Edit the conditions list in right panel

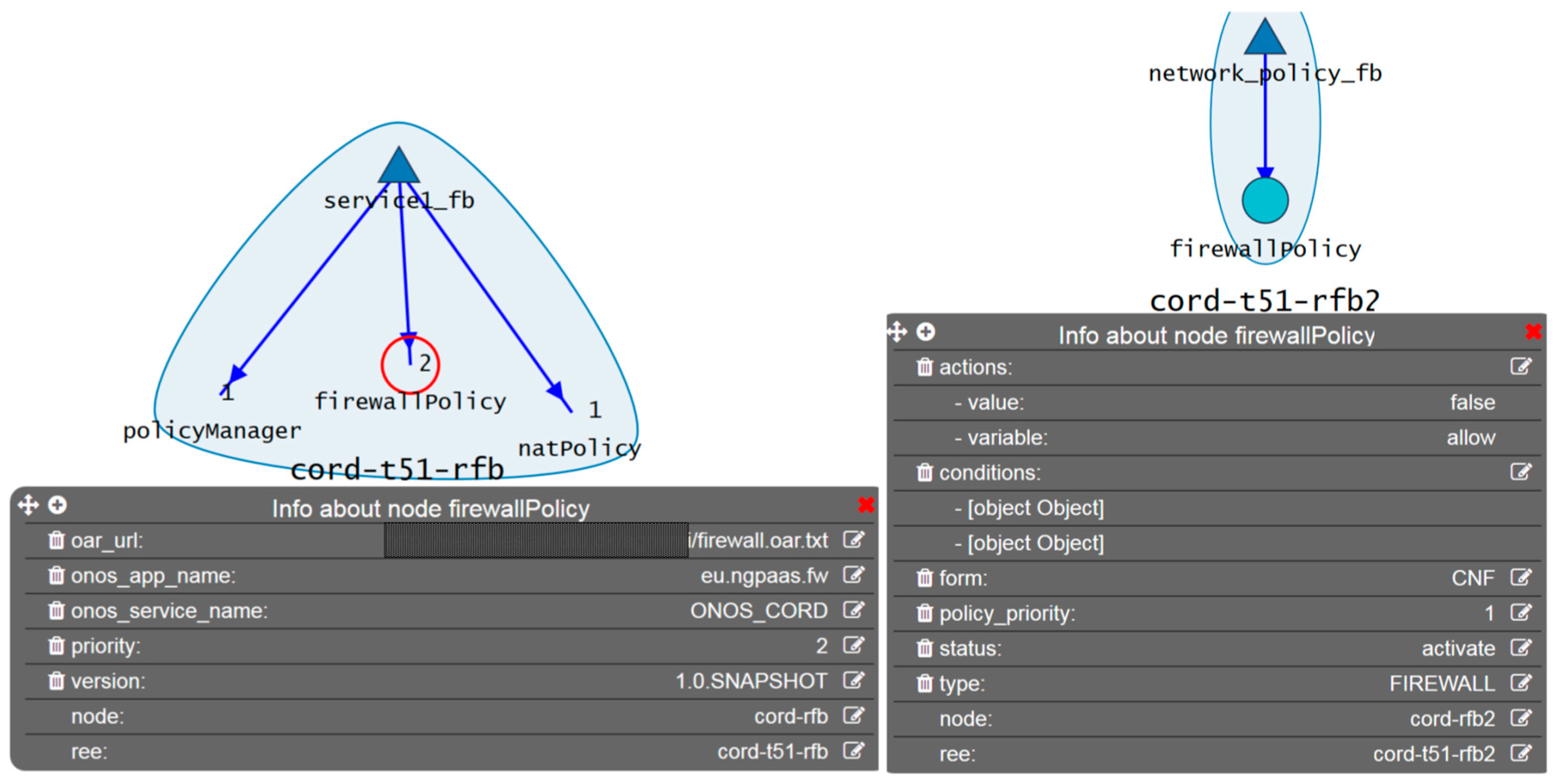coord(1520,472)
